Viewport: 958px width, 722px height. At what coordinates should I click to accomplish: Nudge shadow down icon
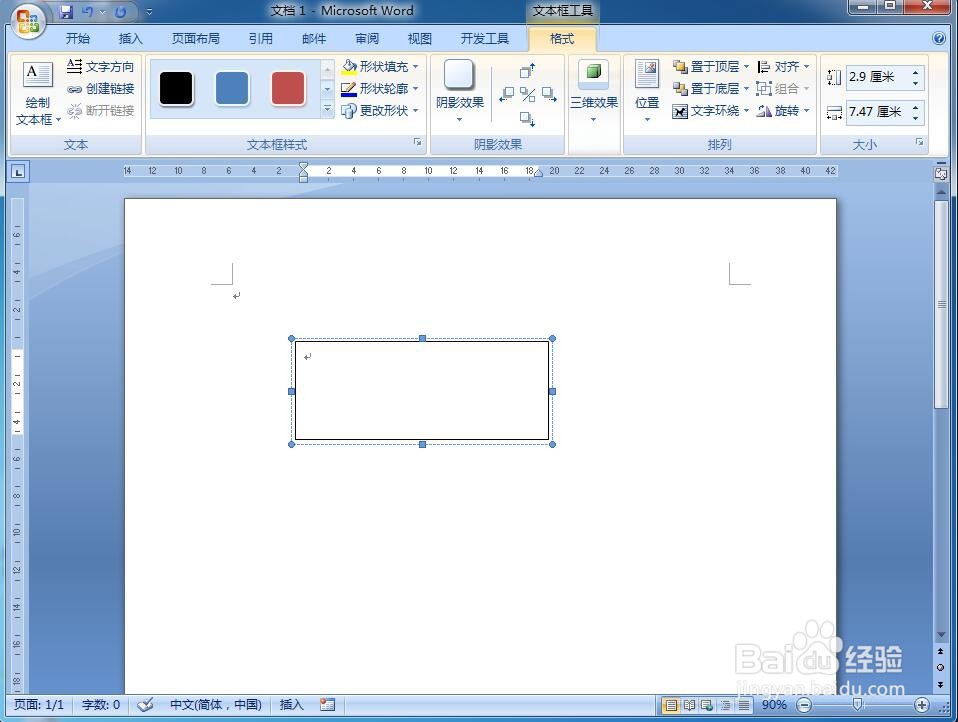tap(527, 119)
